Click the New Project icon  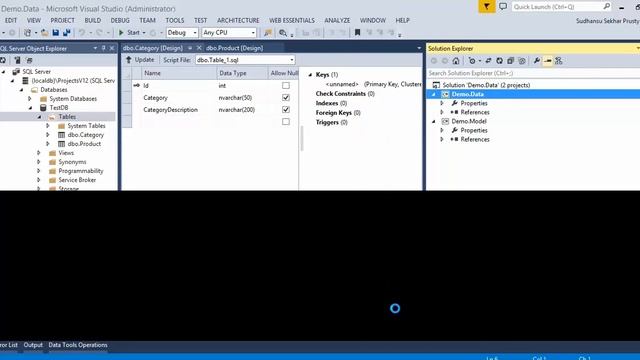pos(27,33)
